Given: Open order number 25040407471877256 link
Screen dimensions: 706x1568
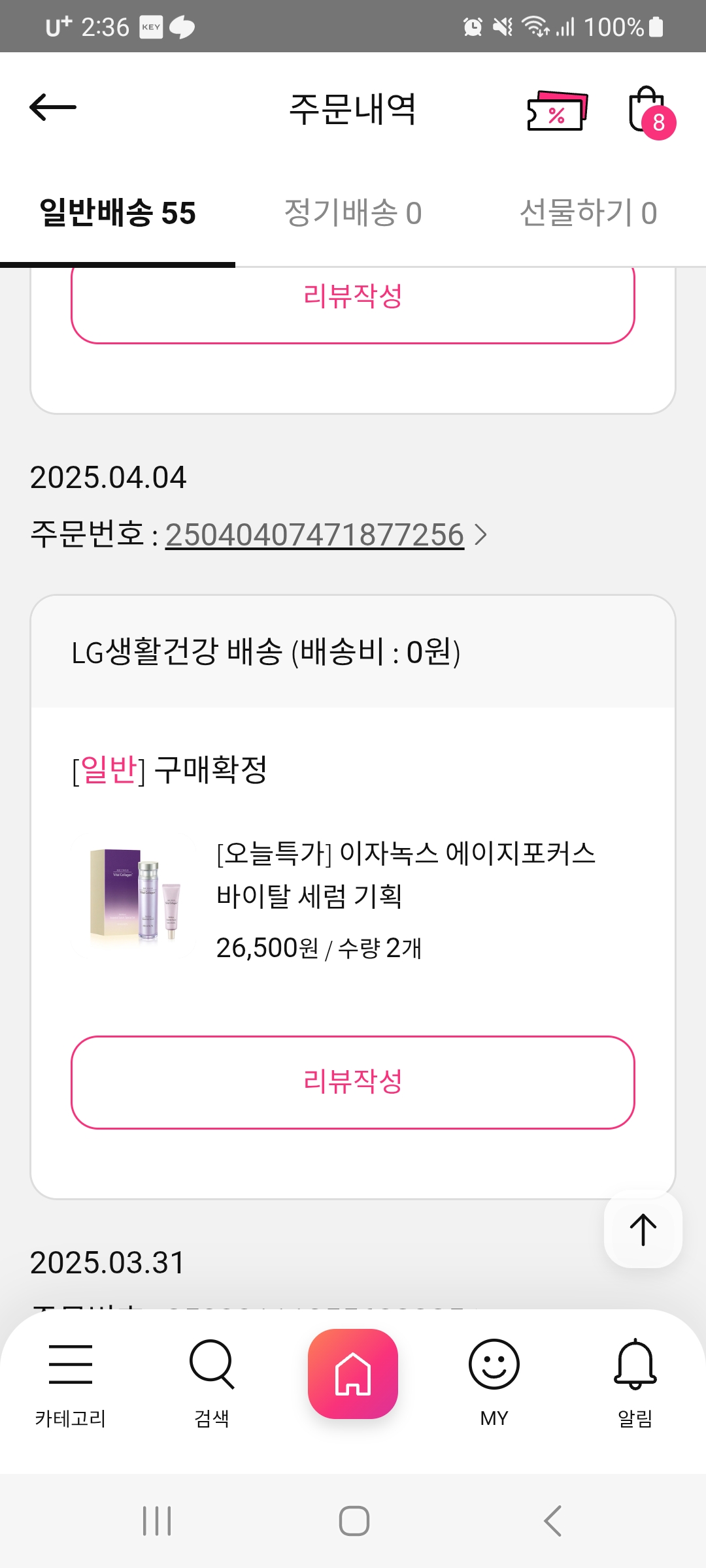Looking at the screenshot, I should pyautogui.click(x=314, y=535).
